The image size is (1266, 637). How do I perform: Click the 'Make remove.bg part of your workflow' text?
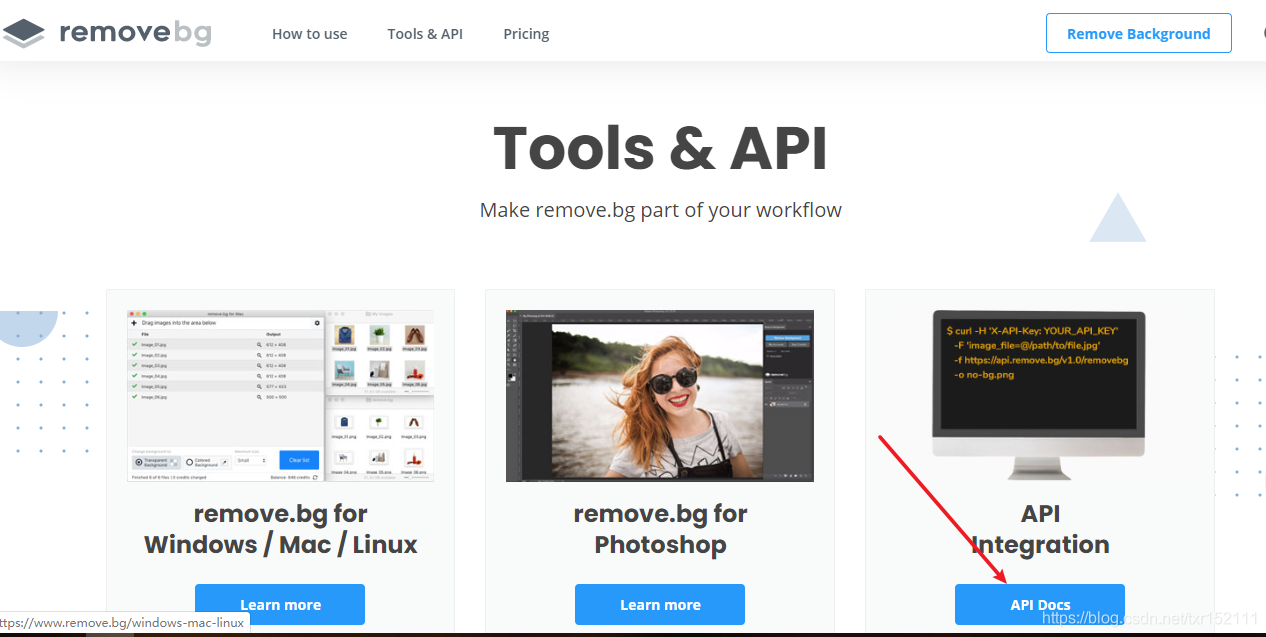(660, 210)
